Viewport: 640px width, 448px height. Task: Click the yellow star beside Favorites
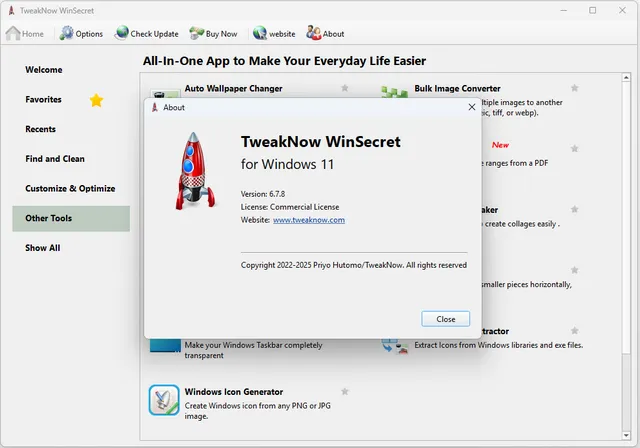(x=96, y=100)
